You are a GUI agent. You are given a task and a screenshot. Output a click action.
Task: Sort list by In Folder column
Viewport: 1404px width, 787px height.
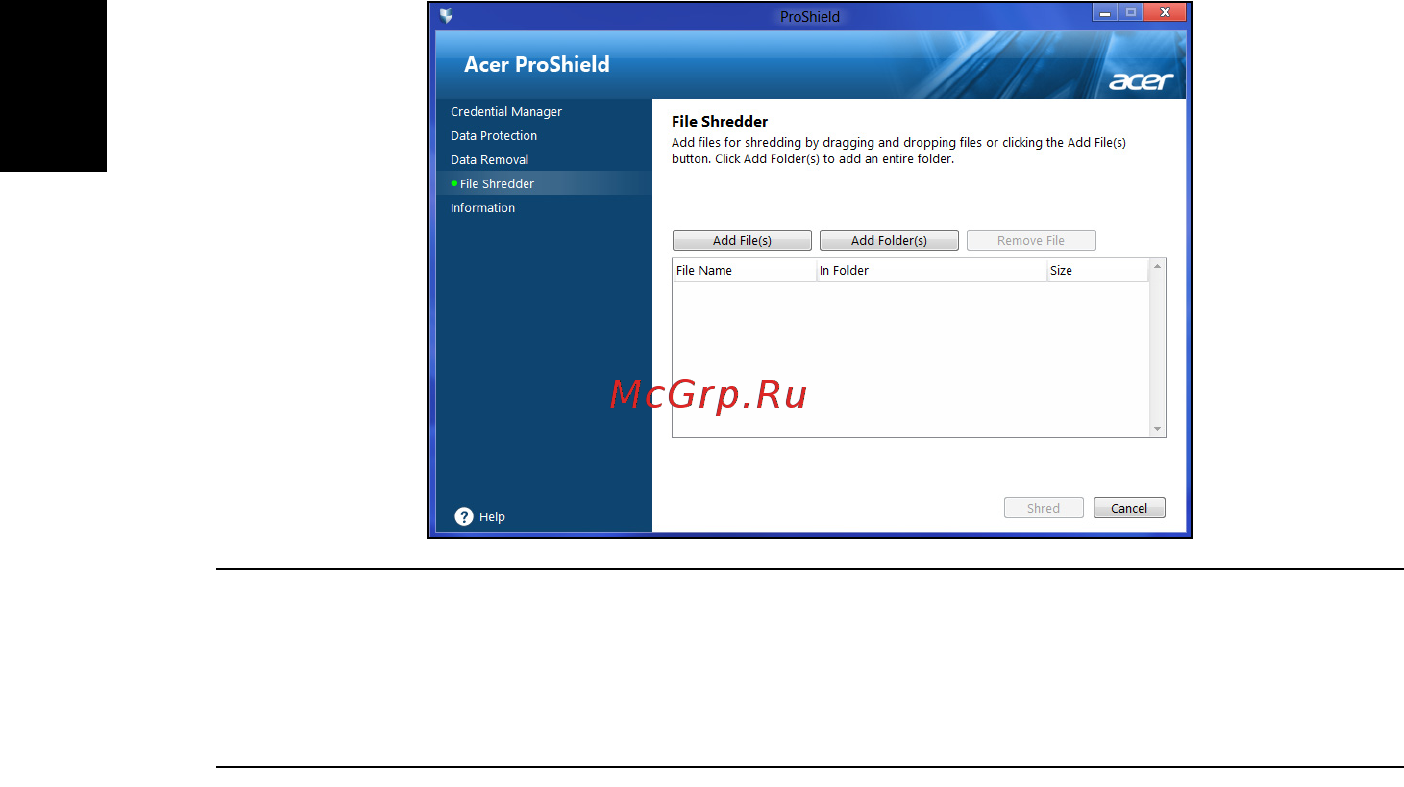click(931, 271)
